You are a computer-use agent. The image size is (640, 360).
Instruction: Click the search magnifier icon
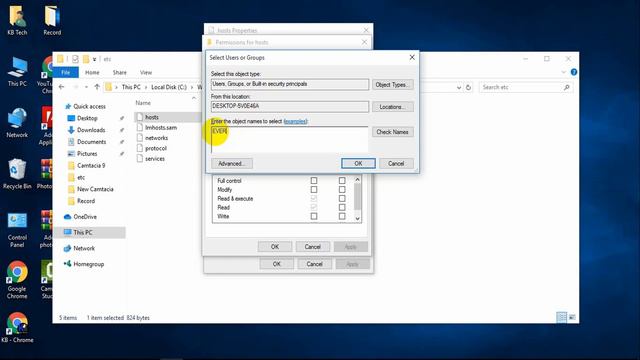pos(567,87)
